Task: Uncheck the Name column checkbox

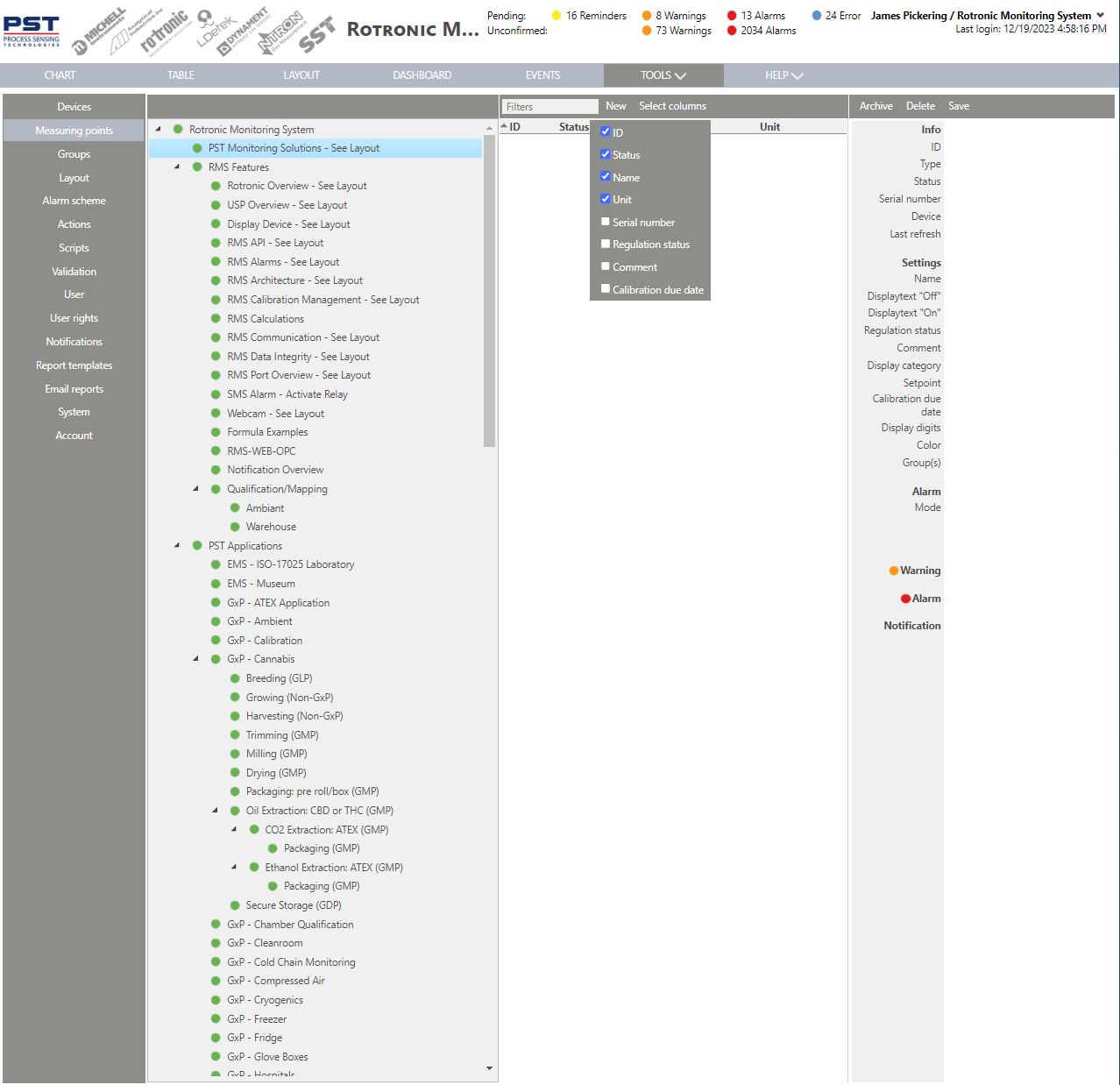Action: (606, 176)
